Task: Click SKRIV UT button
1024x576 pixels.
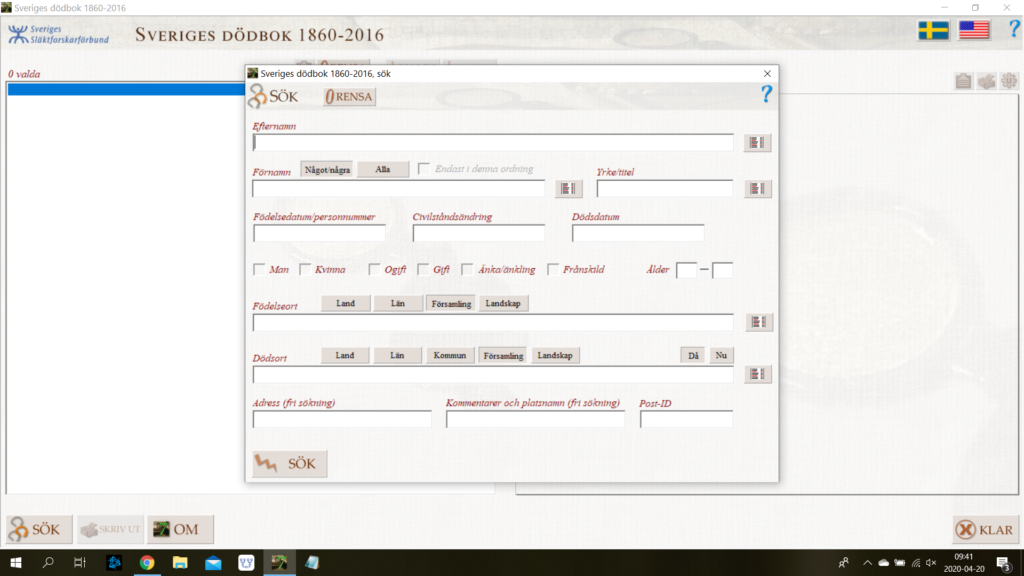Action: click(110, 530)
